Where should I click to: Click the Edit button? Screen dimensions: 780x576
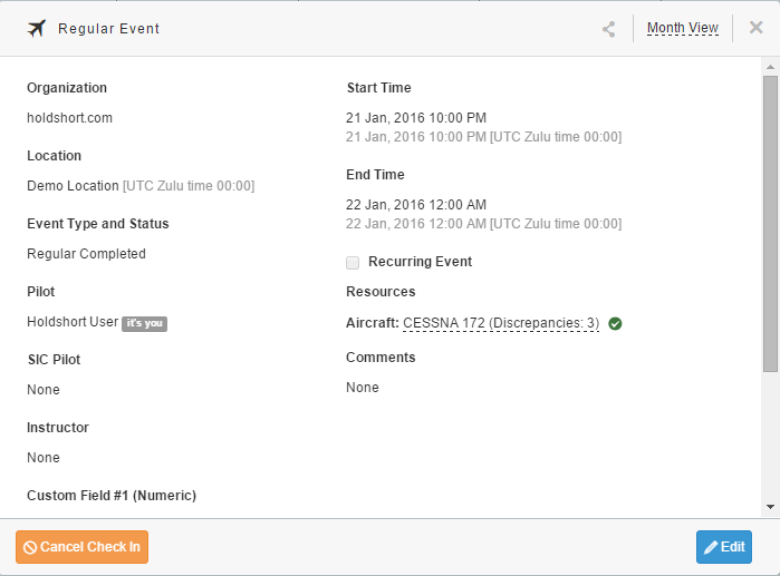point(724,547)
